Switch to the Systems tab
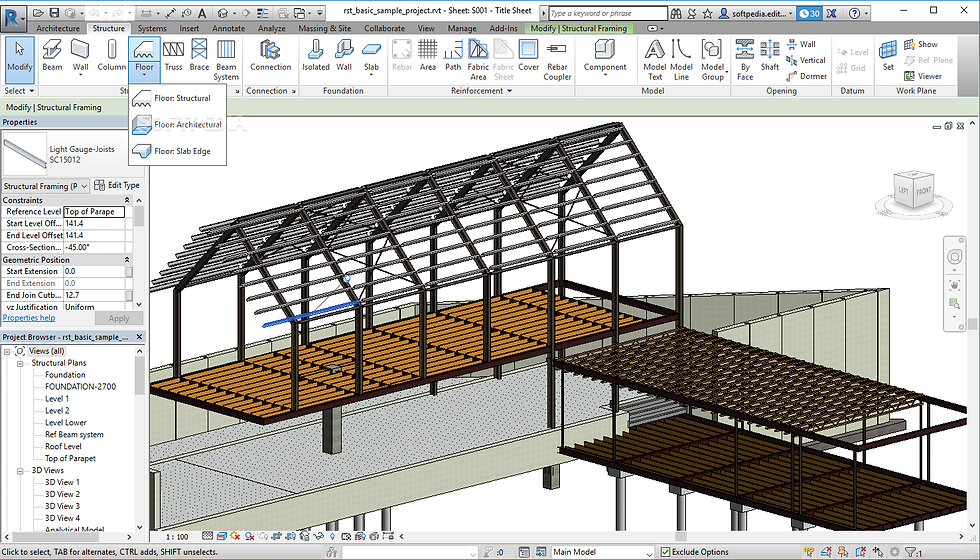This screenshot has width=980, height=560. click(x=152, y=28)
